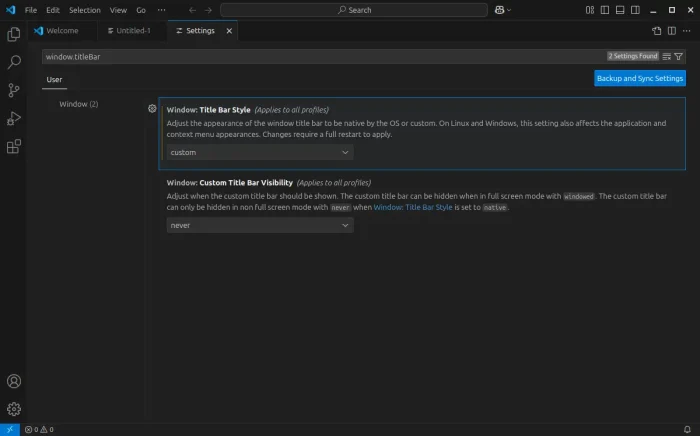This screenshot has width=700, height=436.
Task: Go forward with the right arrow
Action: [x=208, y=10]
